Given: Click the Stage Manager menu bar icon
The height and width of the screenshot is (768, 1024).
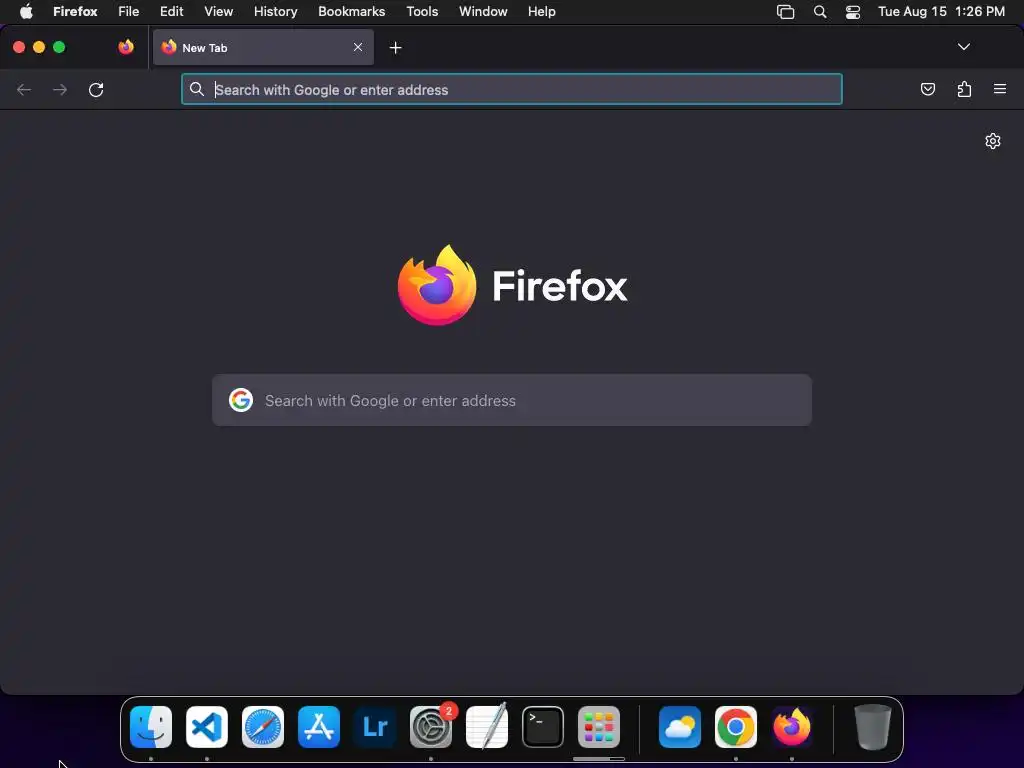Looking at the screenshot, I should coord(785,12).
